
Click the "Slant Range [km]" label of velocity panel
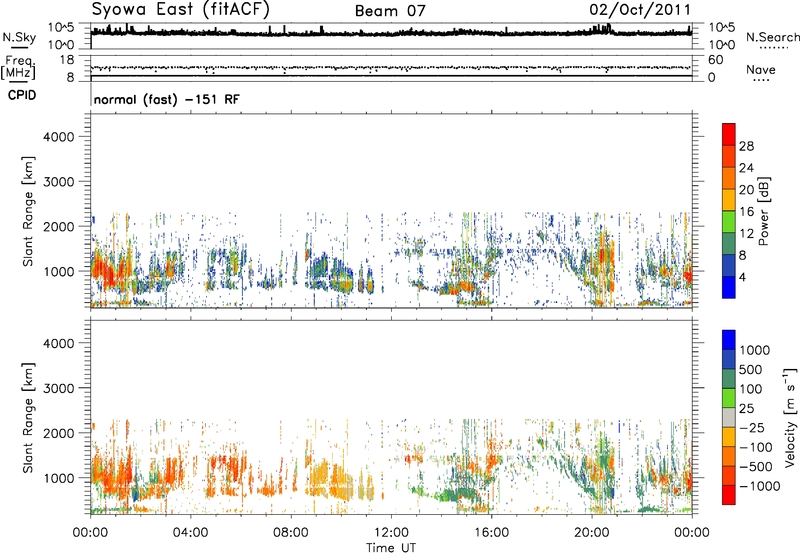[28, 418]
